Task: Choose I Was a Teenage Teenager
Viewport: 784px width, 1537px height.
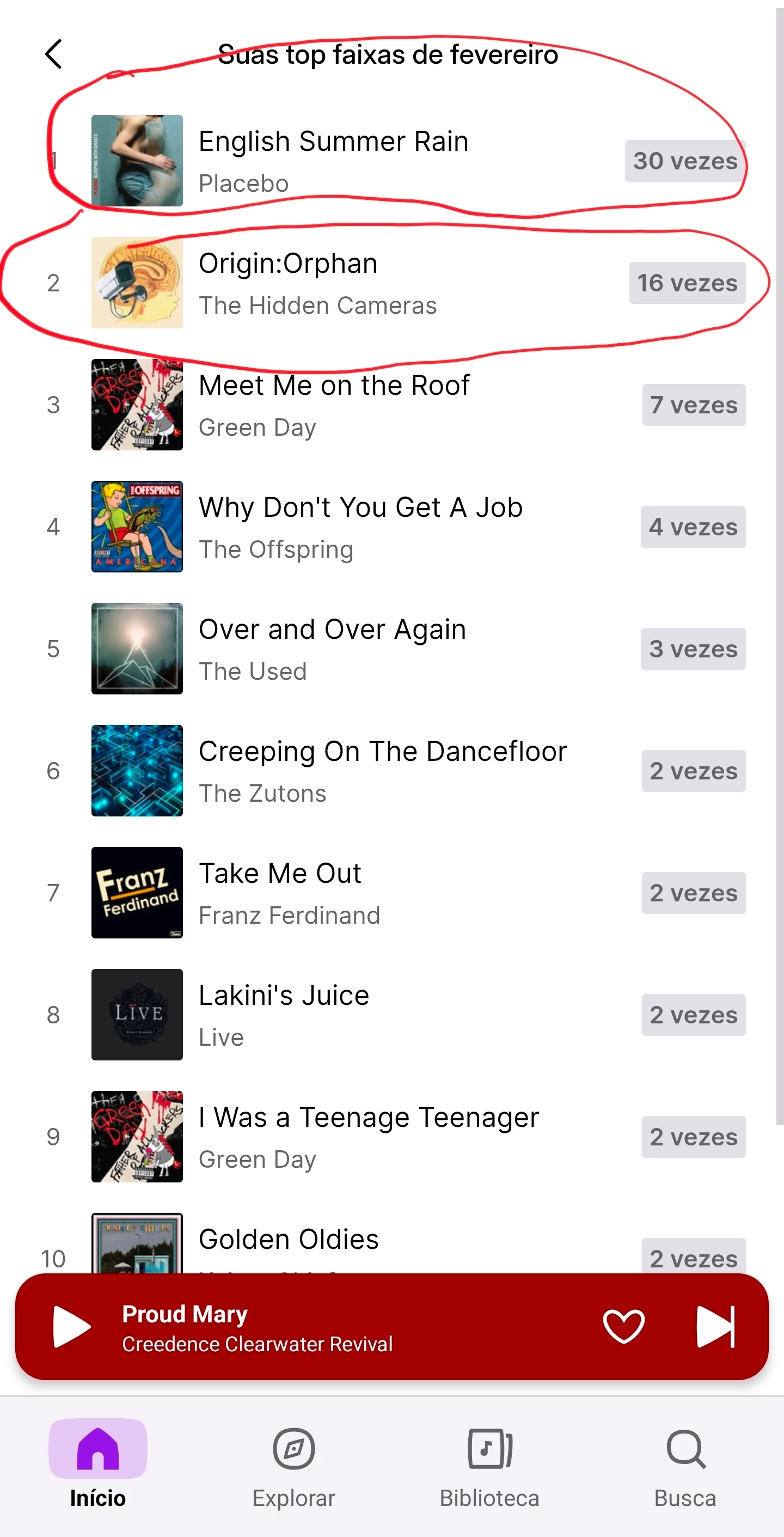Action: click(x=368, y=1118)
